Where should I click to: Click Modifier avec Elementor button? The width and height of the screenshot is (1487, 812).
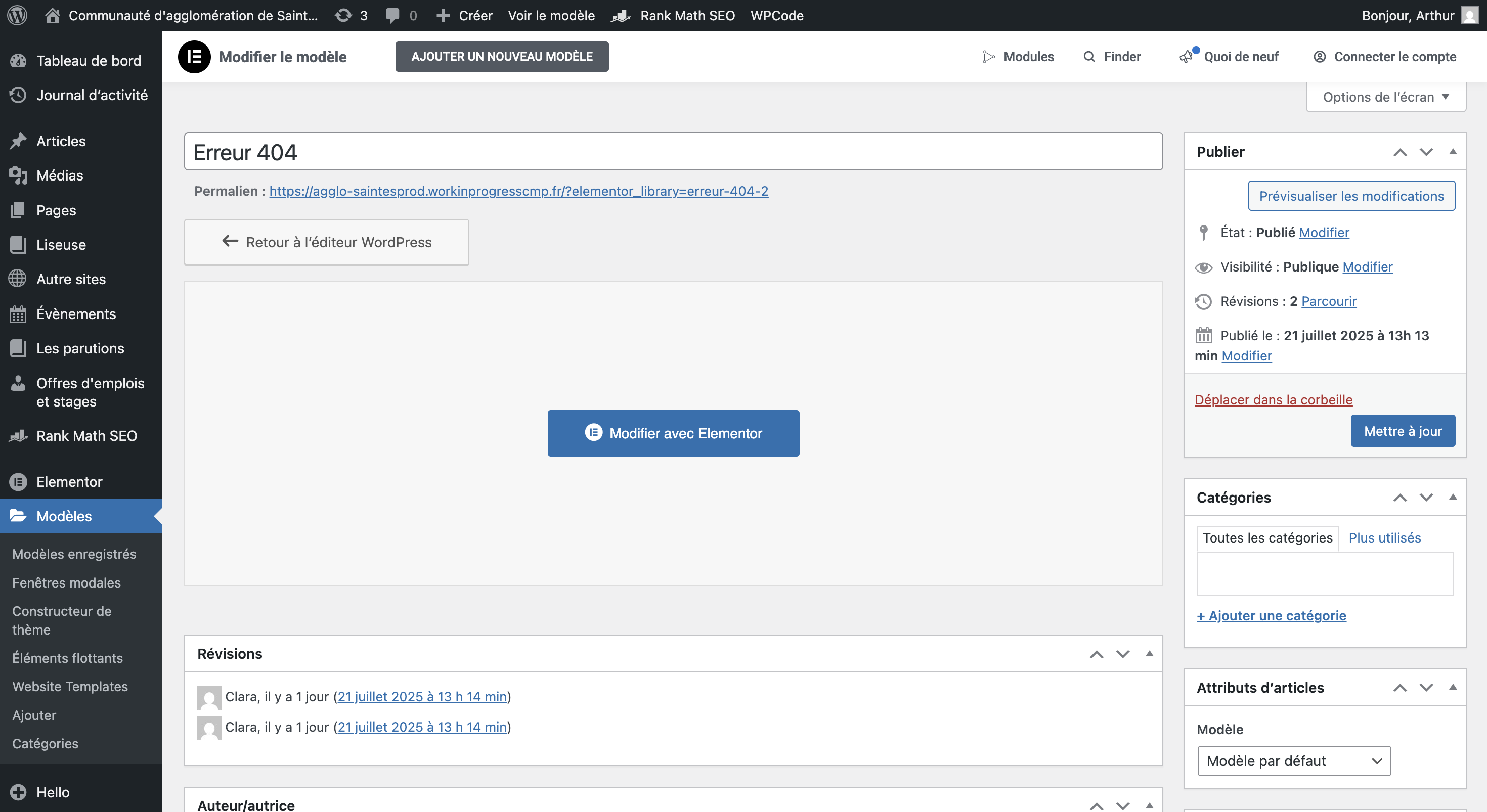673,433
